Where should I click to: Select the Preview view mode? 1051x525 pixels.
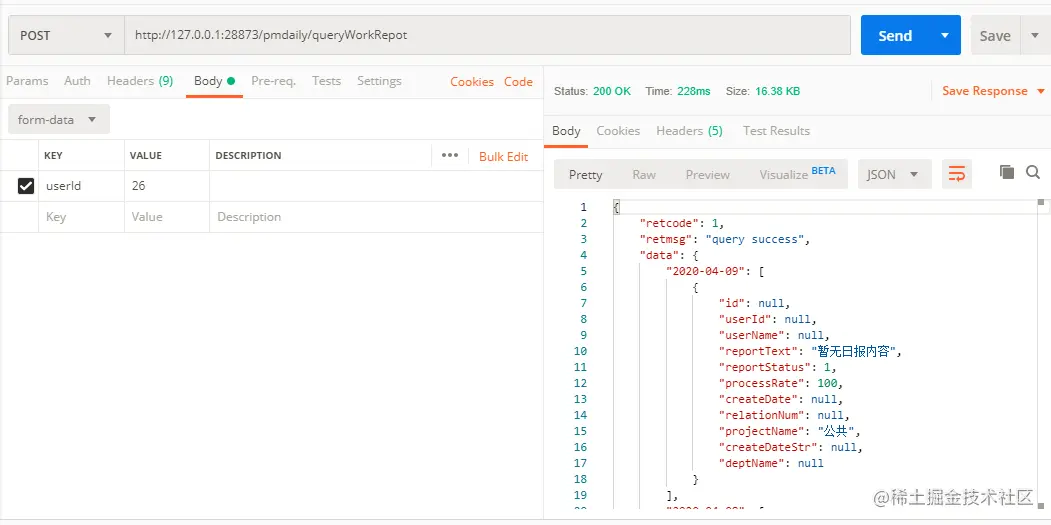(707, 174)
